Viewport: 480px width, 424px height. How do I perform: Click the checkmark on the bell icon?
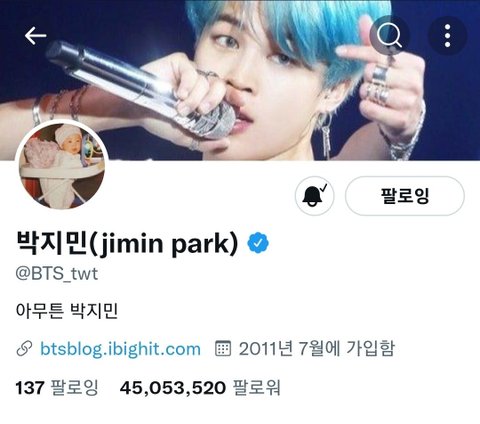(x=323, y=188)
